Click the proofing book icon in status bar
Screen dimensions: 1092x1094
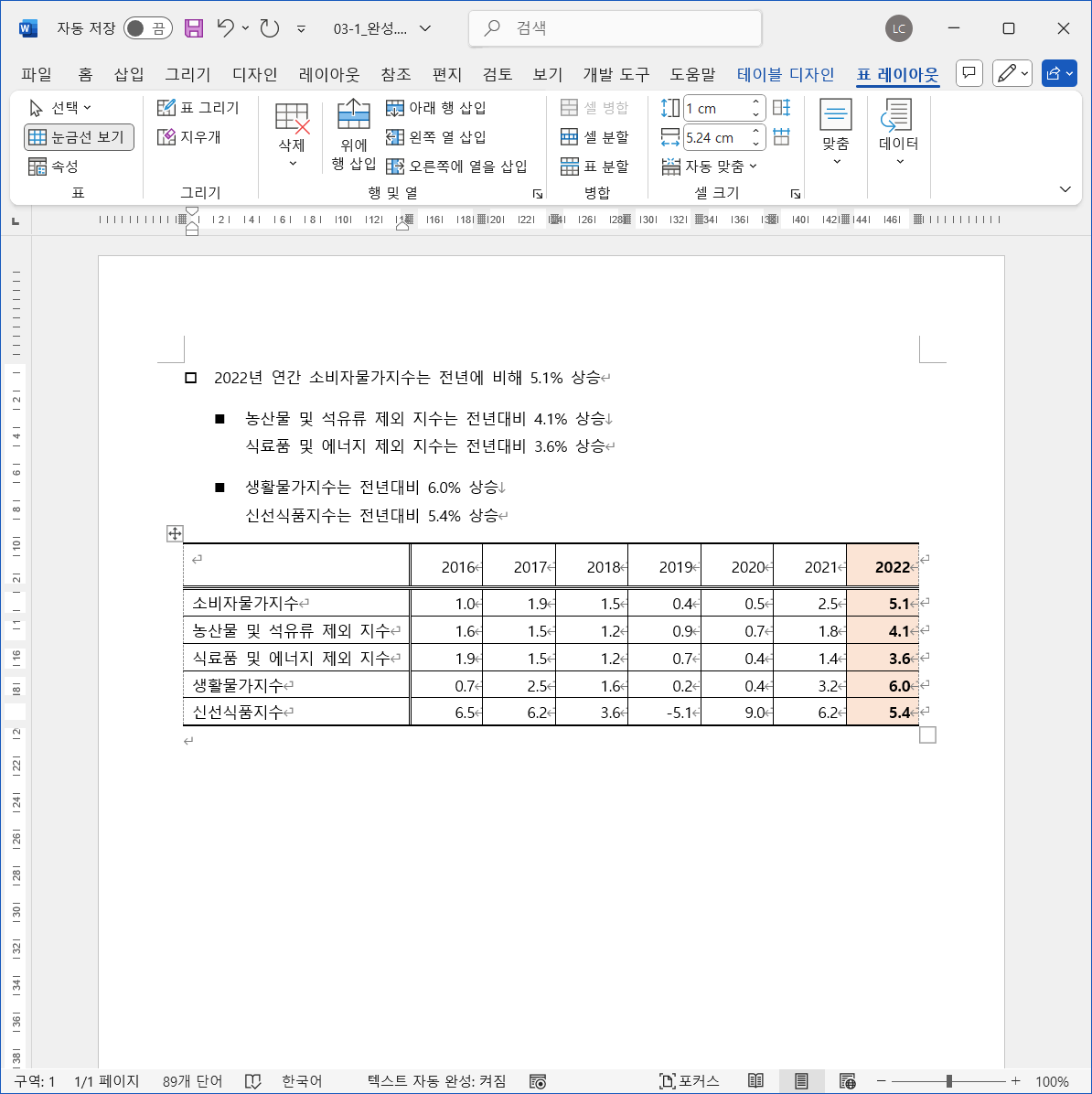coord(253,1081)
